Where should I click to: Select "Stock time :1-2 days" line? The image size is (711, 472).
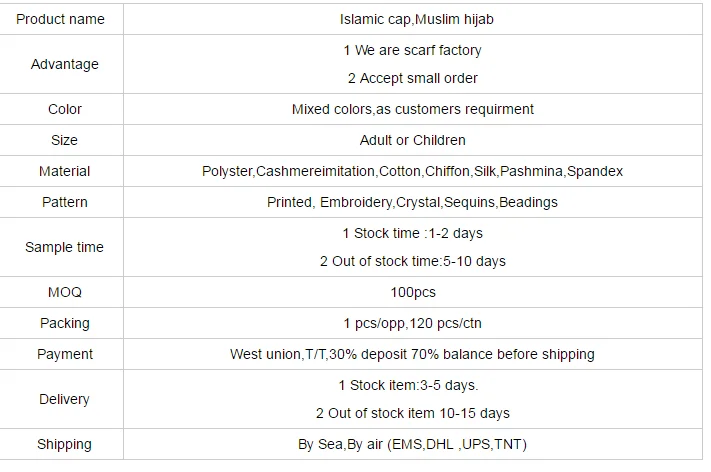click(x=412, y=233)
